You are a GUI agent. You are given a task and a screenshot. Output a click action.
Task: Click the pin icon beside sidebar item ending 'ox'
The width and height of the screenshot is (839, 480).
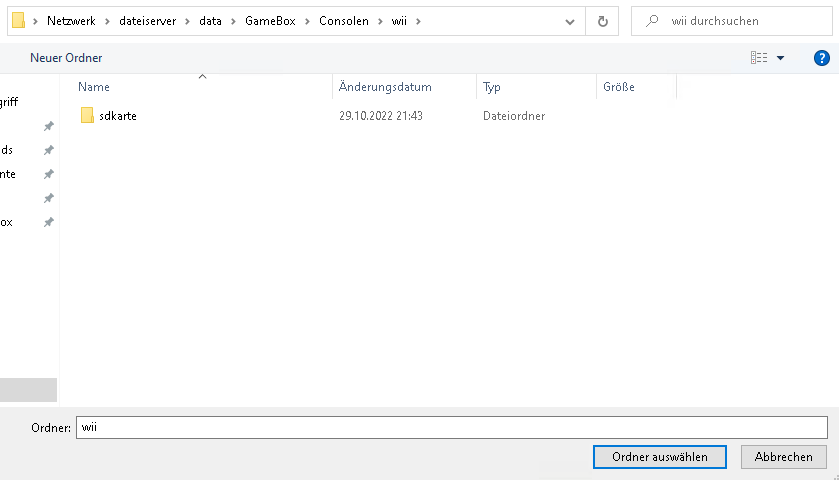coord(48,222)
